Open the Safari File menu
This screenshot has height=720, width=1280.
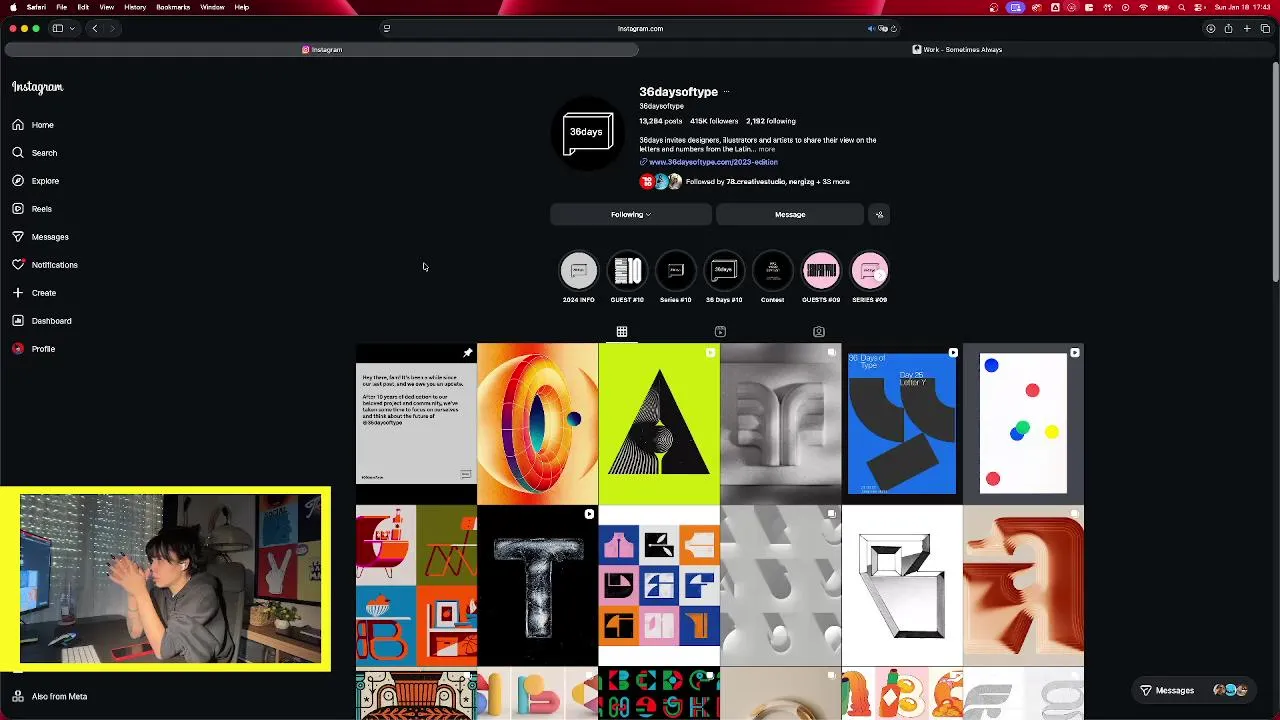coord(61,7)
